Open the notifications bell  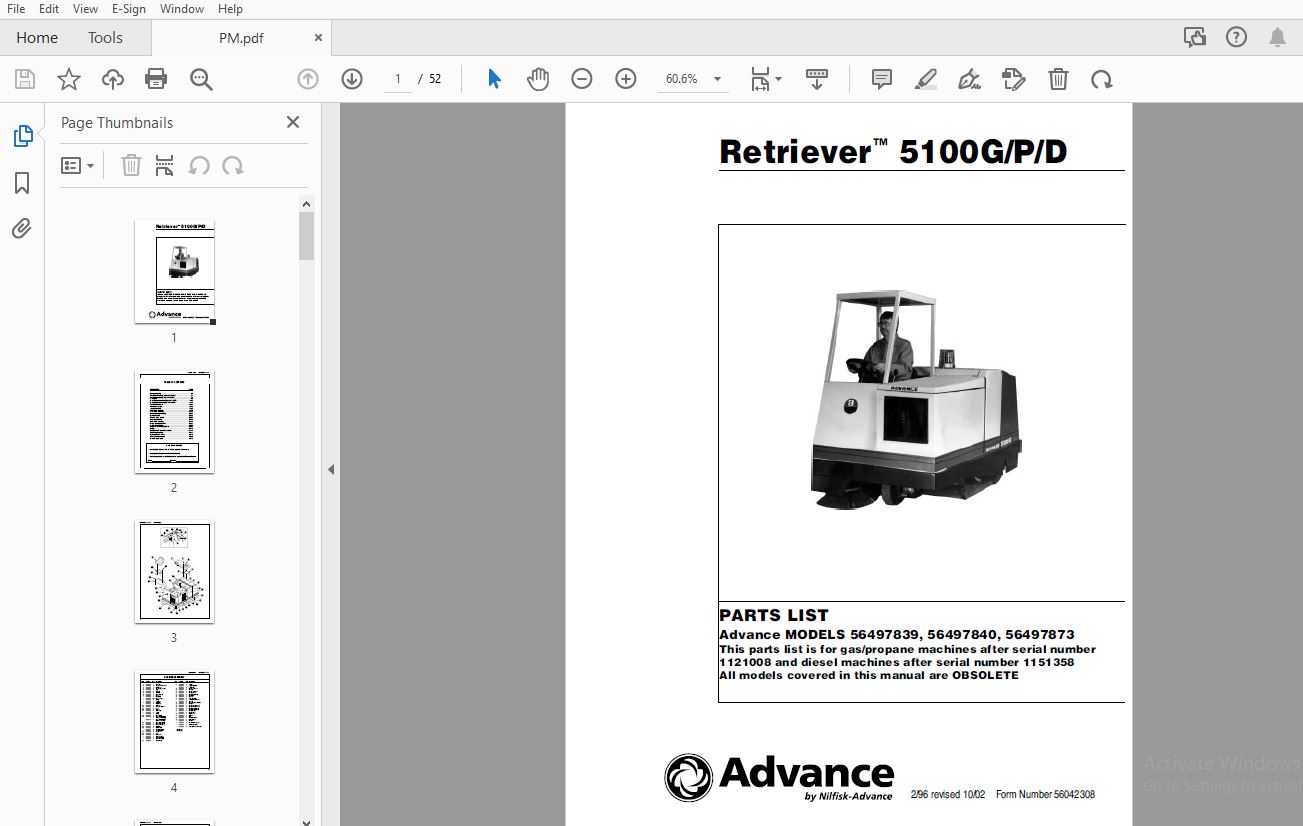(1277, 37)
